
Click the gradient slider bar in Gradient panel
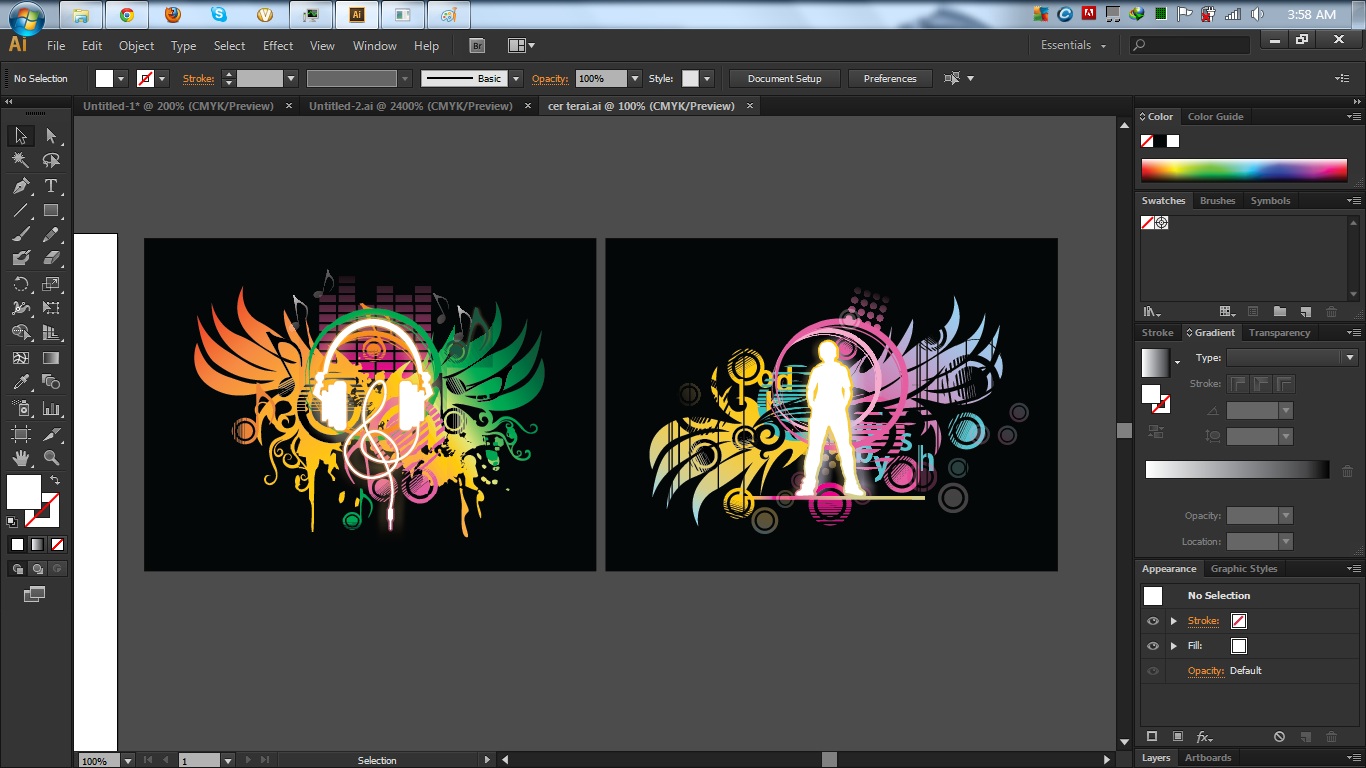[x=1237, y=470]
